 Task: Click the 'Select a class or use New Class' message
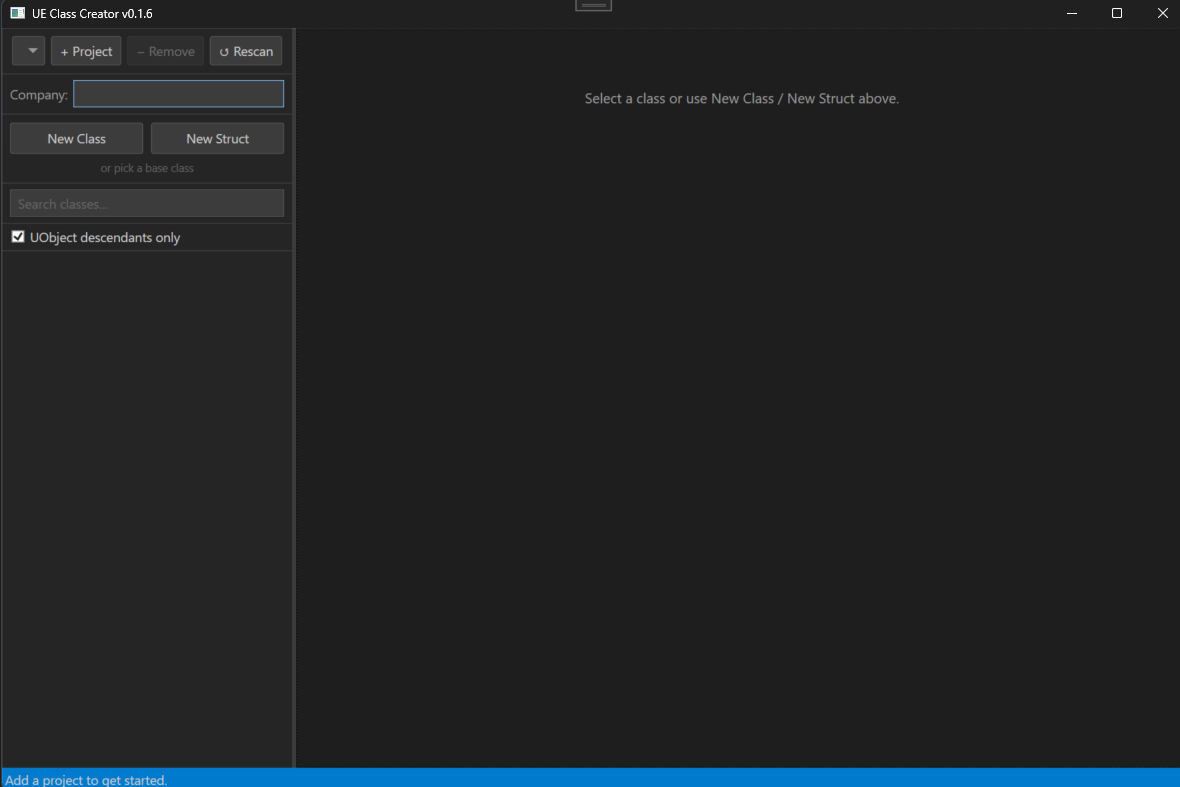pos(741,99)
